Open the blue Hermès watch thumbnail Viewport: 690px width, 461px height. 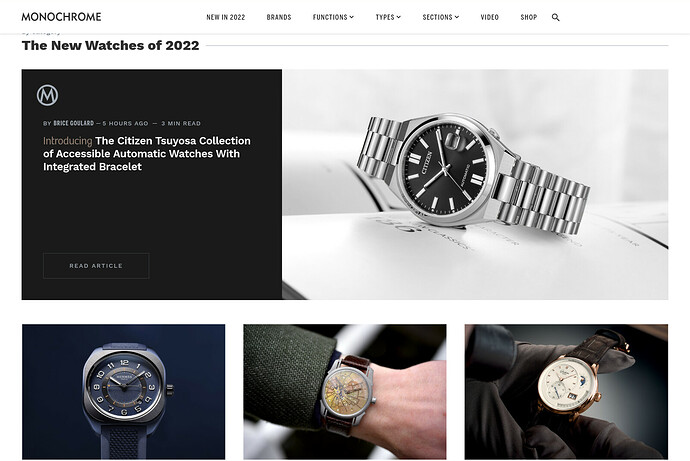click(x=124, y=392)
